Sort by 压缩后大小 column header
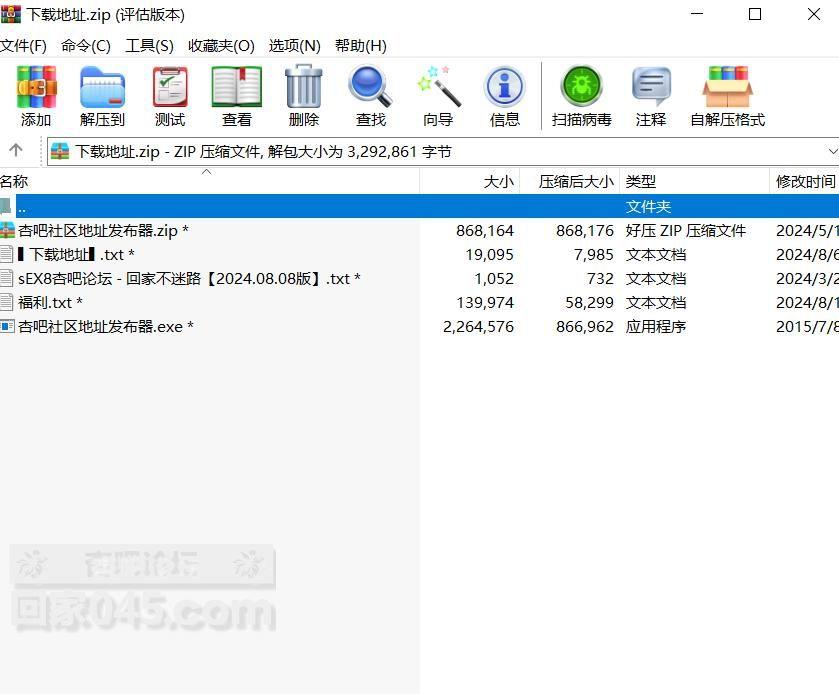Viewport: 839px width, 694px height. coord(575,182)
